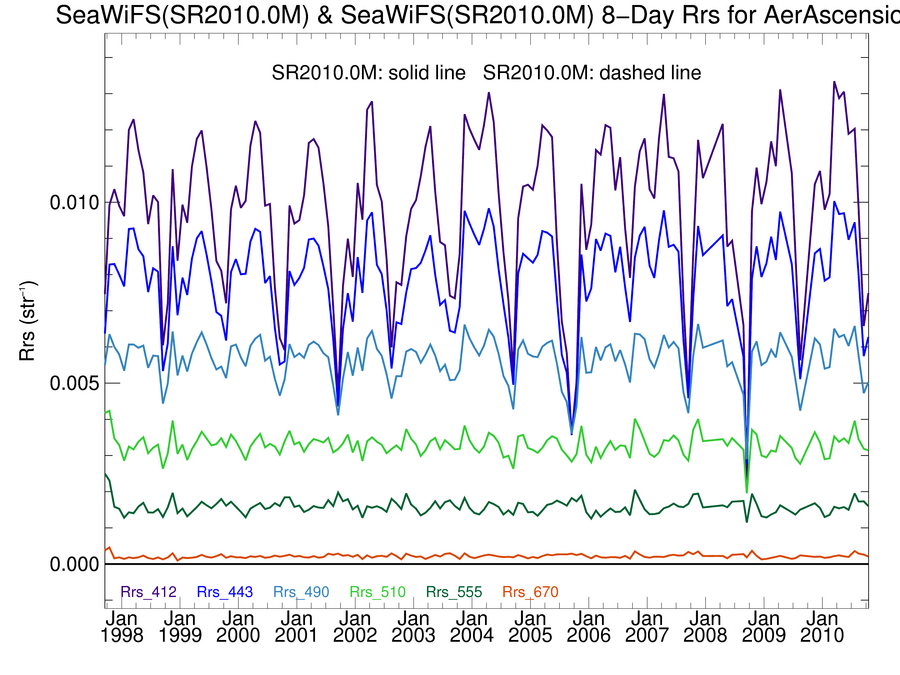Screen dimensions: 900x675
Task: Click the 0.000 y-axis tick label
Action: [75, 565]
